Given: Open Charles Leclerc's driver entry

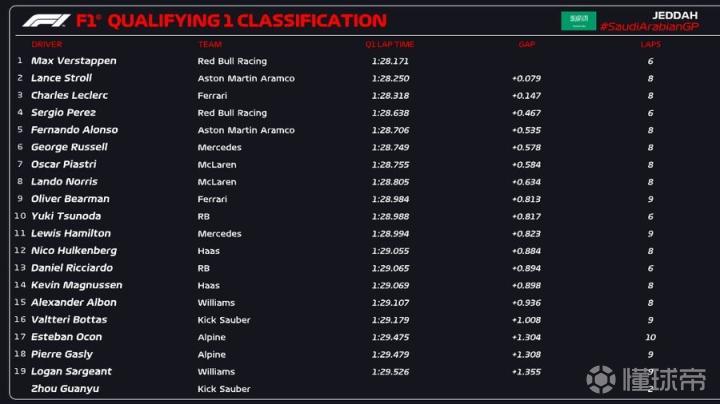Looking at the screenshot, I should pyautogui.click(x=69, y=95).
